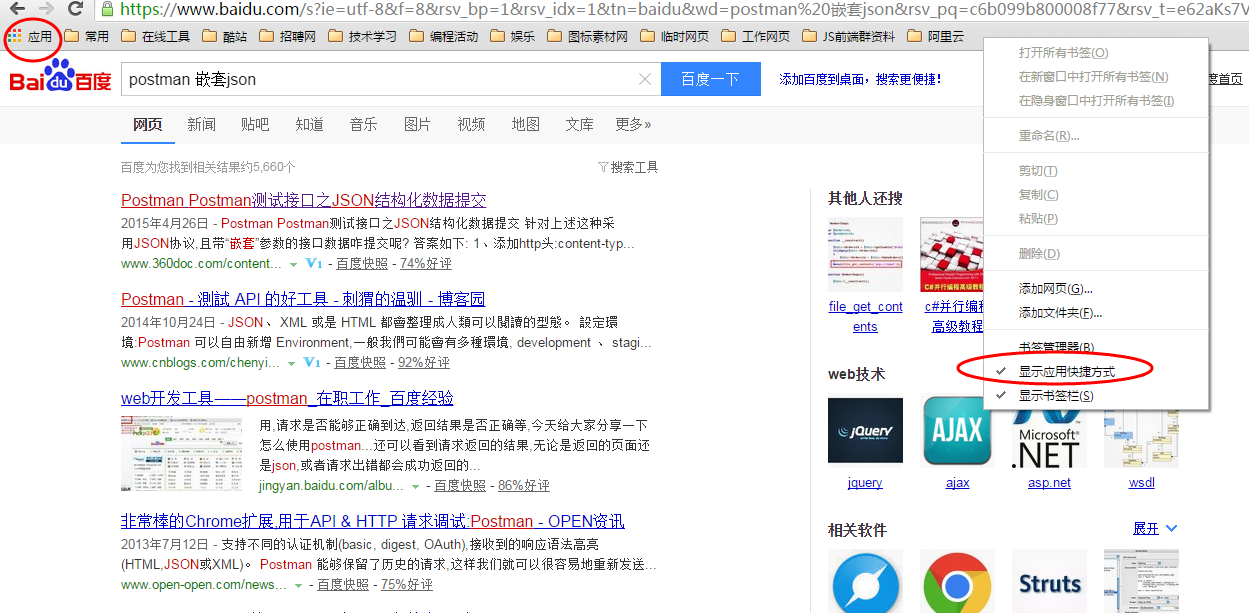The width and height of the screenshot is (1249, 613).
Task: Open 搜索工具 filter options
Action: point(628,167)
